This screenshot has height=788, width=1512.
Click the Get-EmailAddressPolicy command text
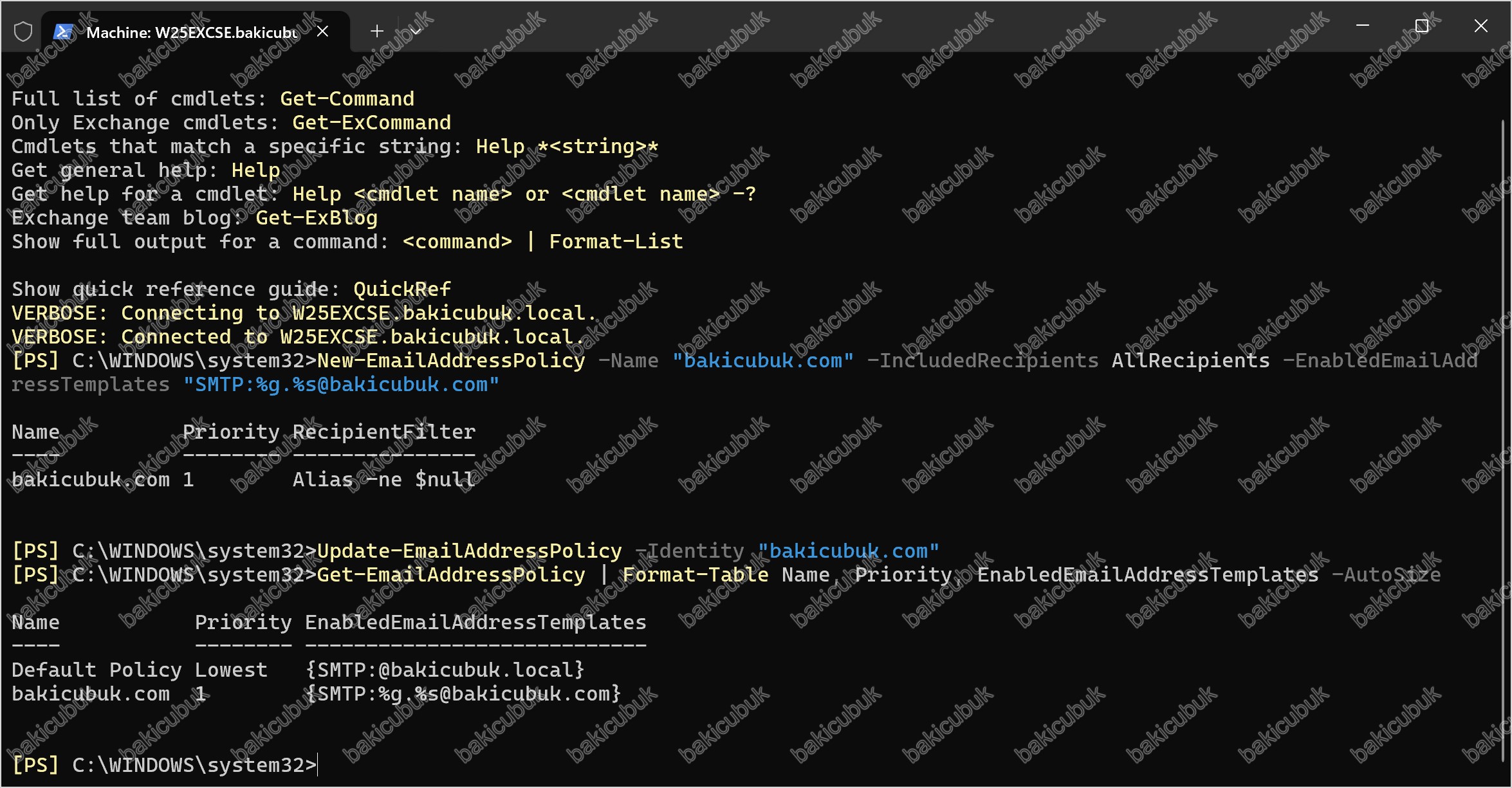tap(451, 575)
